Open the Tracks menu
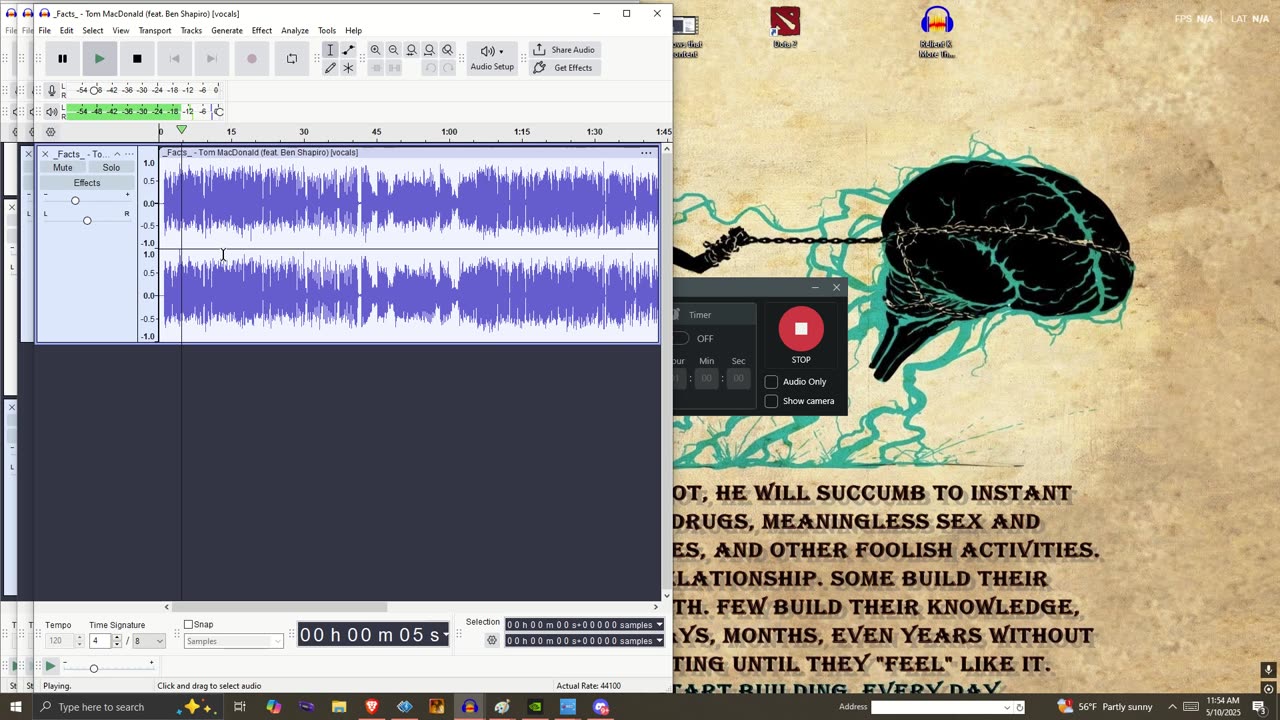This screenshot has width=1280, height=720. click(x=191, y=30)
